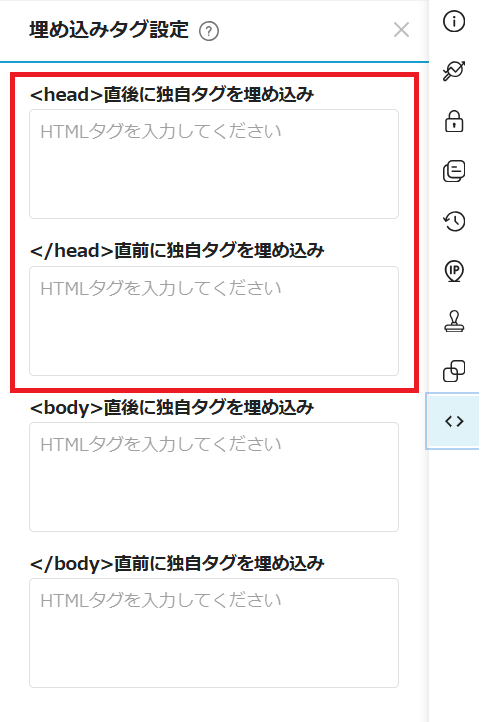
Task: Focus the <head>直後 HTML tag textarea
Action: click(214, 164)
